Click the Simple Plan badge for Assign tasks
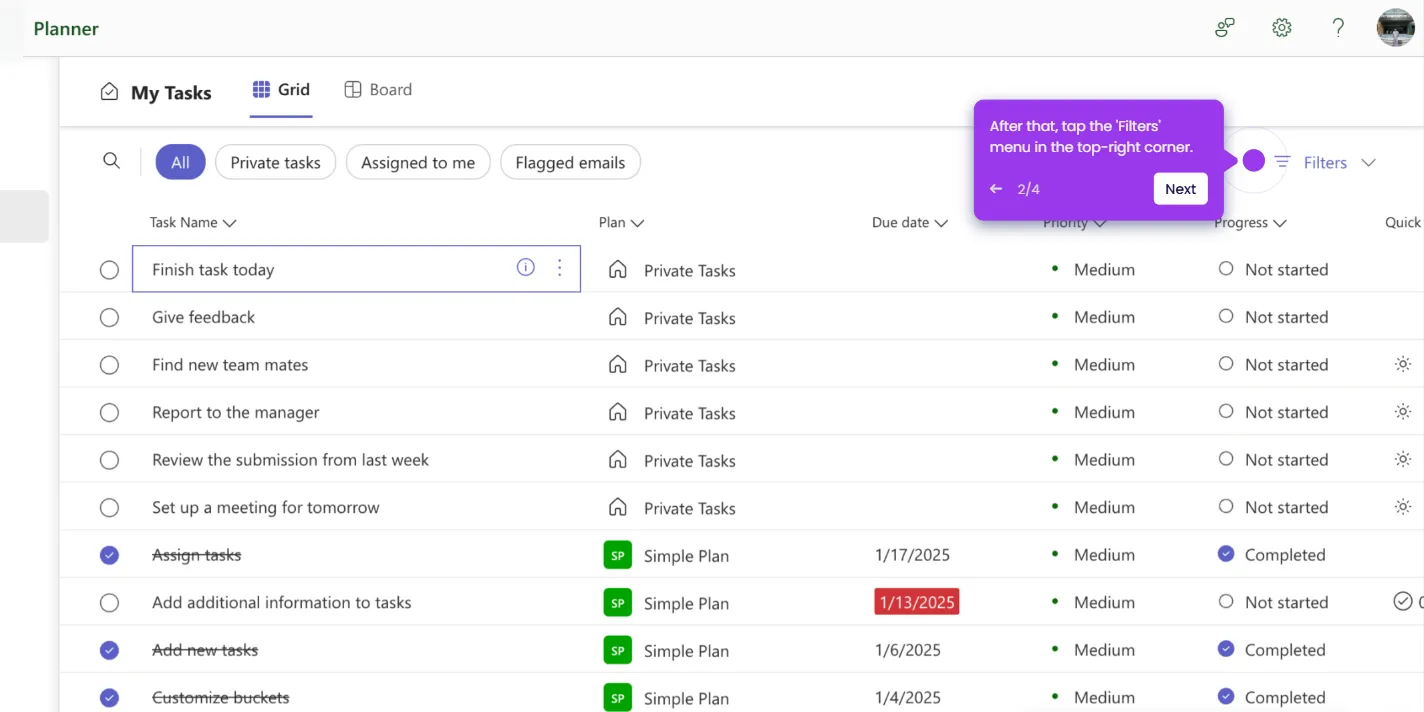The image size is (1424, 712). (618, 555)
